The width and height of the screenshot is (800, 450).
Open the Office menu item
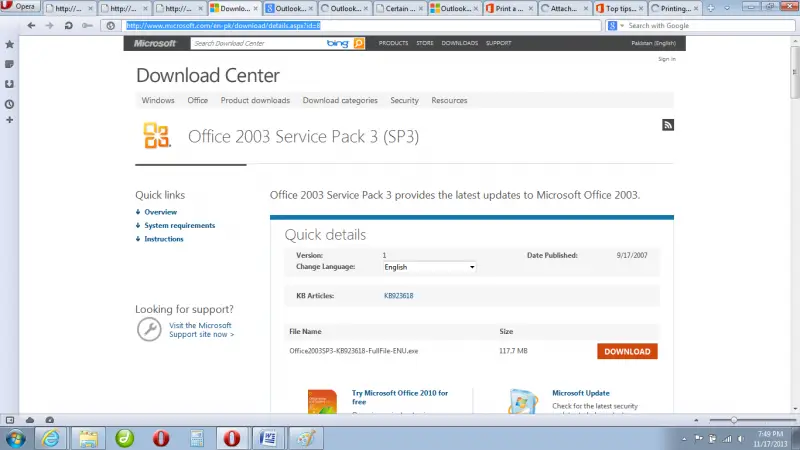pyautogui.click(x=197, y=101)
